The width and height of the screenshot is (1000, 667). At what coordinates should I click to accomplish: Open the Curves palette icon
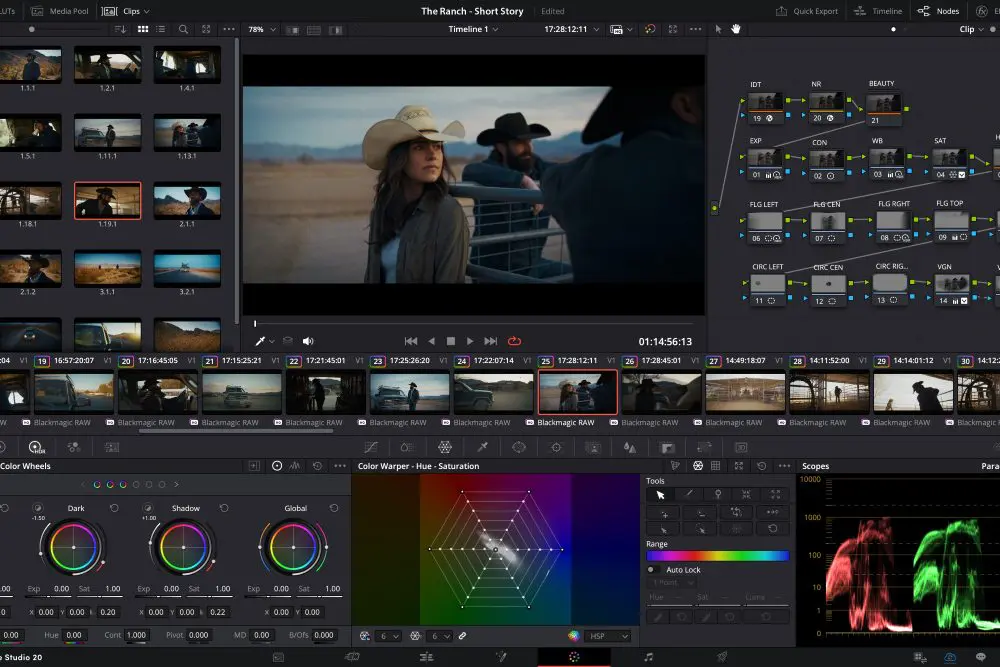(x=369, y=447)
